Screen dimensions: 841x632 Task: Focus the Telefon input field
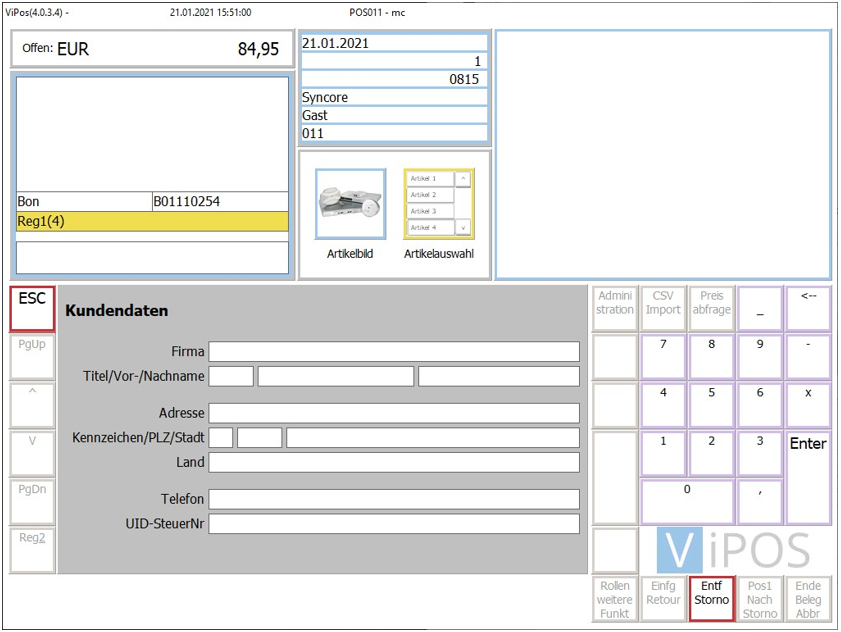tap(394, 500)
